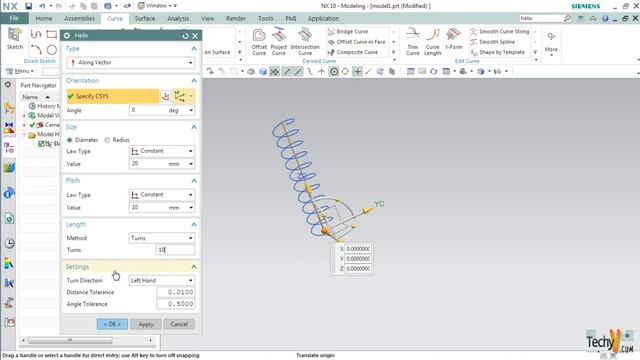Collapse the Length section
The height and width of the screenshot is (360, 640).
(194, 224)
